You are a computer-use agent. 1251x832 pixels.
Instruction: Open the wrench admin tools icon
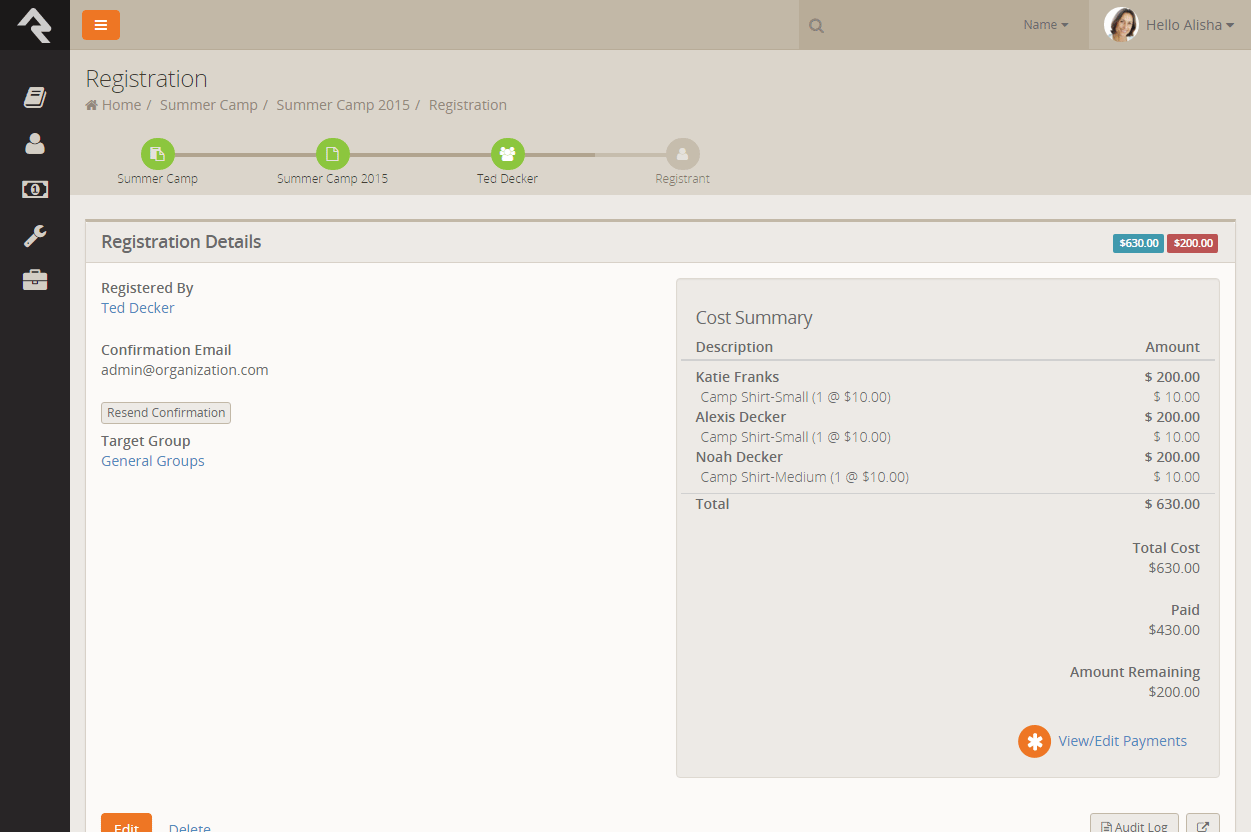pyautogui.click(x=35, y=236)
